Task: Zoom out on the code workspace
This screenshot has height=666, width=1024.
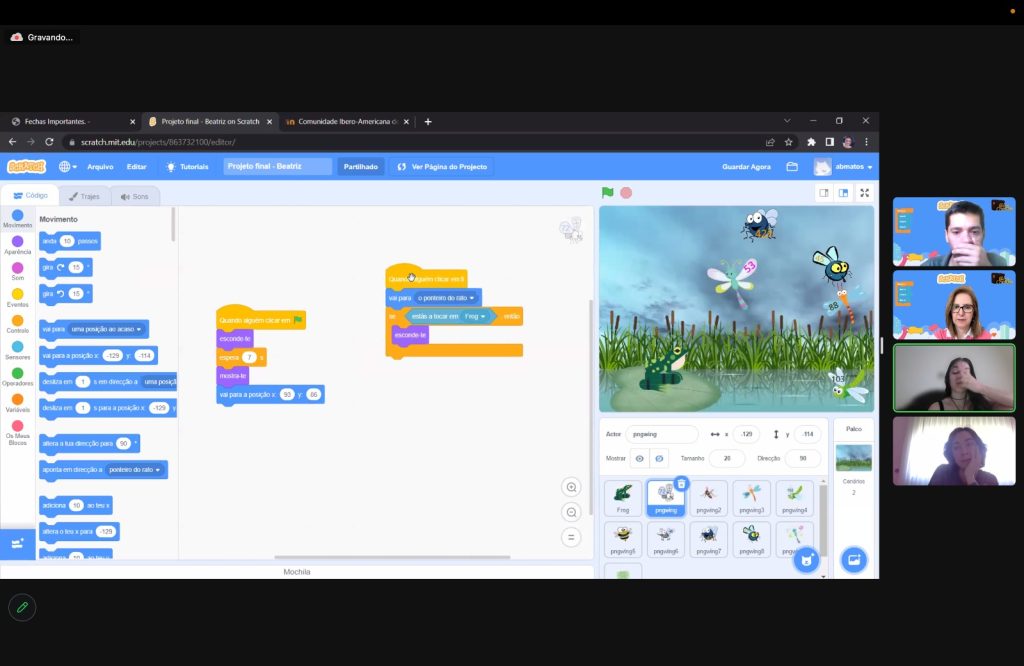Action: [571, 512]
